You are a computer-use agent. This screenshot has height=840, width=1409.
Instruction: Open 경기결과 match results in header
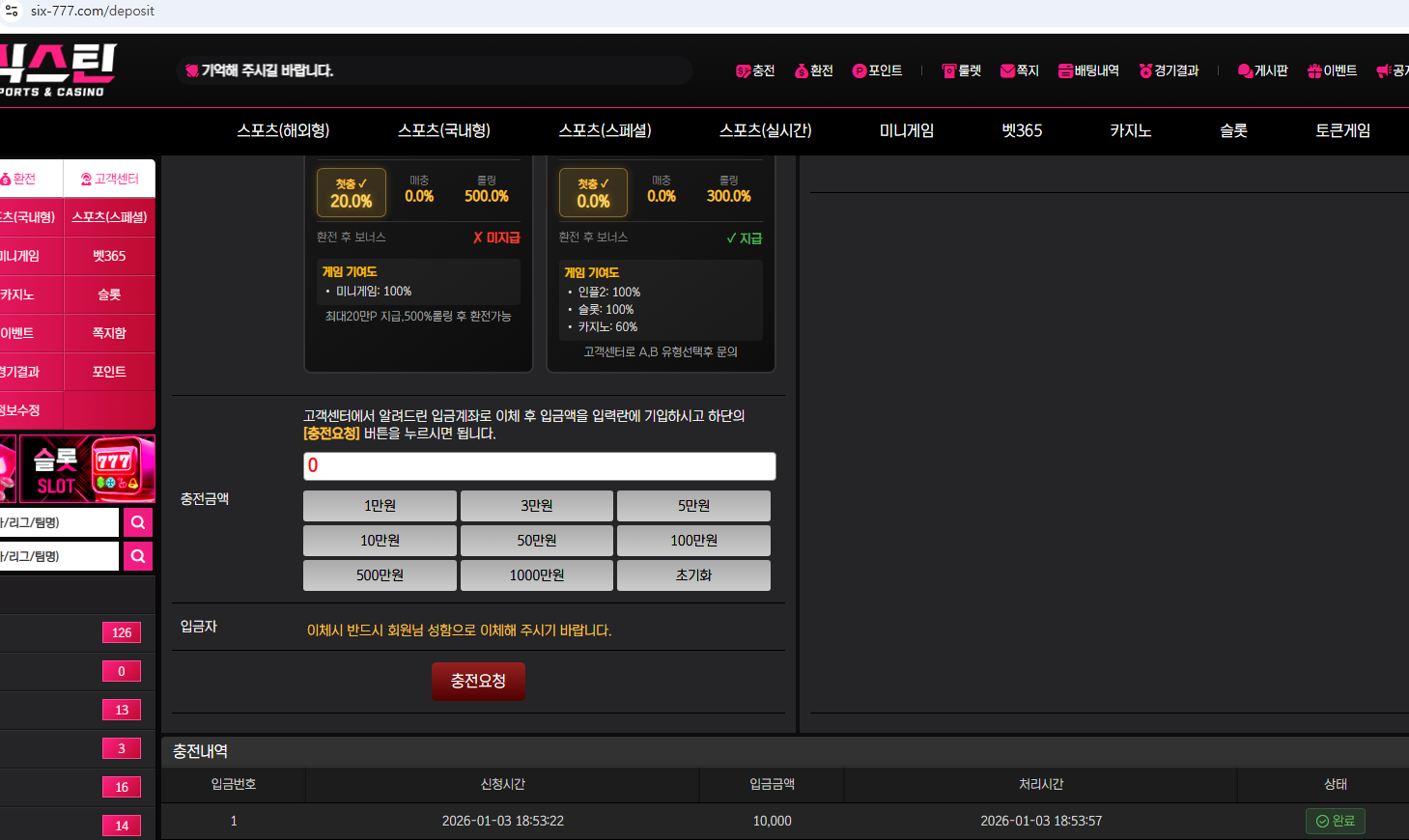1169,70
